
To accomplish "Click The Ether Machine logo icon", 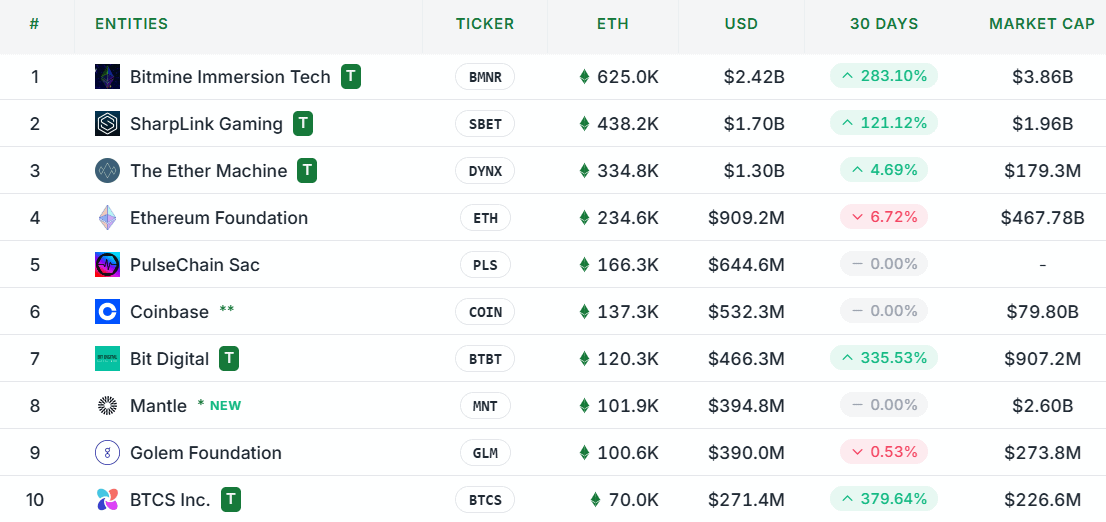I will click(107, 171).
